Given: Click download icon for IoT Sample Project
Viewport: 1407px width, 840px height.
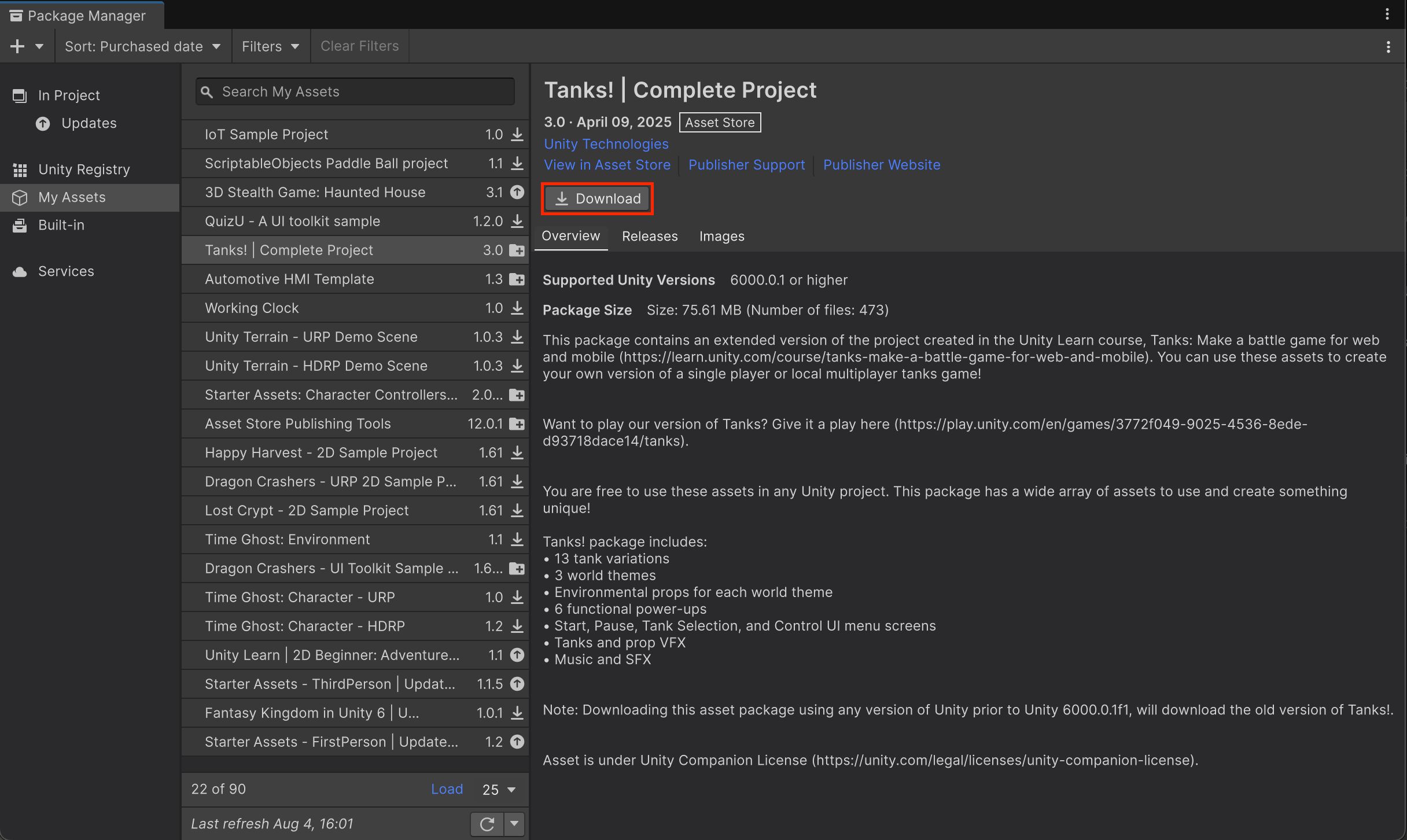Looking at the screenshot, I should point(517,134).
